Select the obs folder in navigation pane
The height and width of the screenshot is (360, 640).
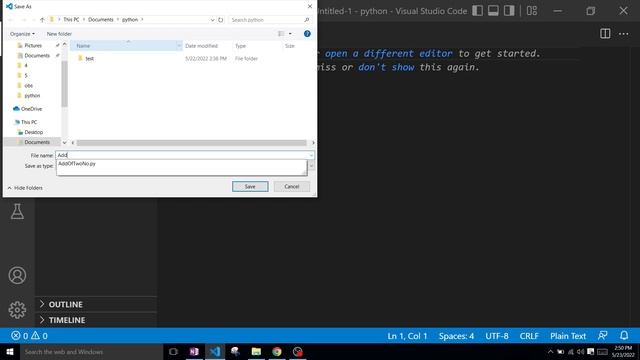pos(28,85)
